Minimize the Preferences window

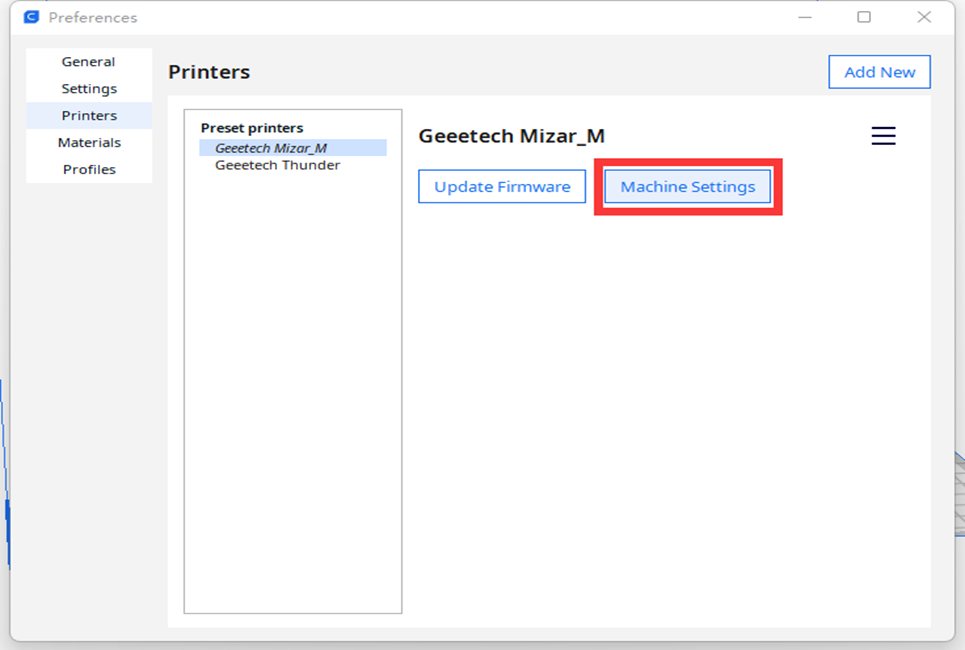click(x=805, y=17)
